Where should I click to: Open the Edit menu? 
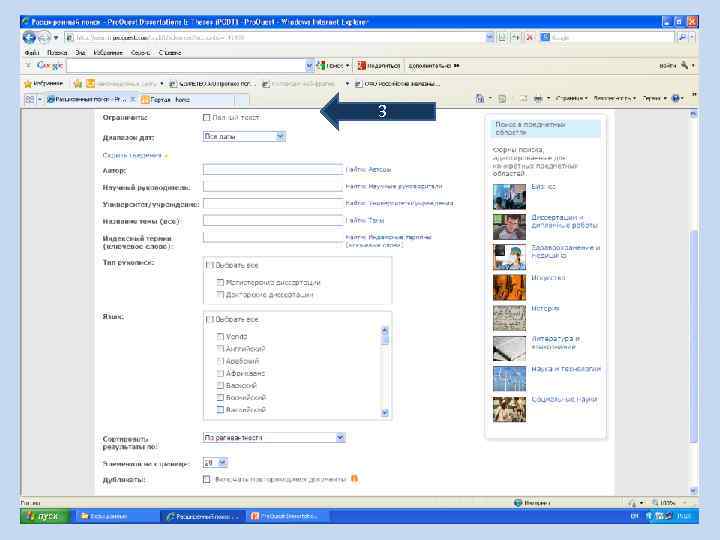(57, 52)
